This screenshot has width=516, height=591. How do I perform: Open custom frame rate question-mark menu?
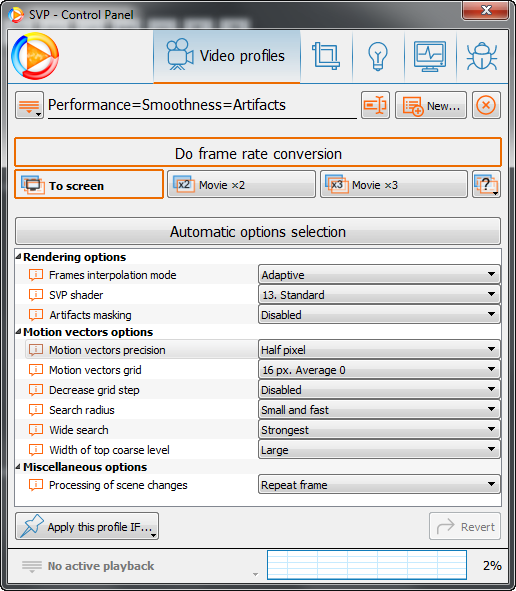(x=486, y=184)
